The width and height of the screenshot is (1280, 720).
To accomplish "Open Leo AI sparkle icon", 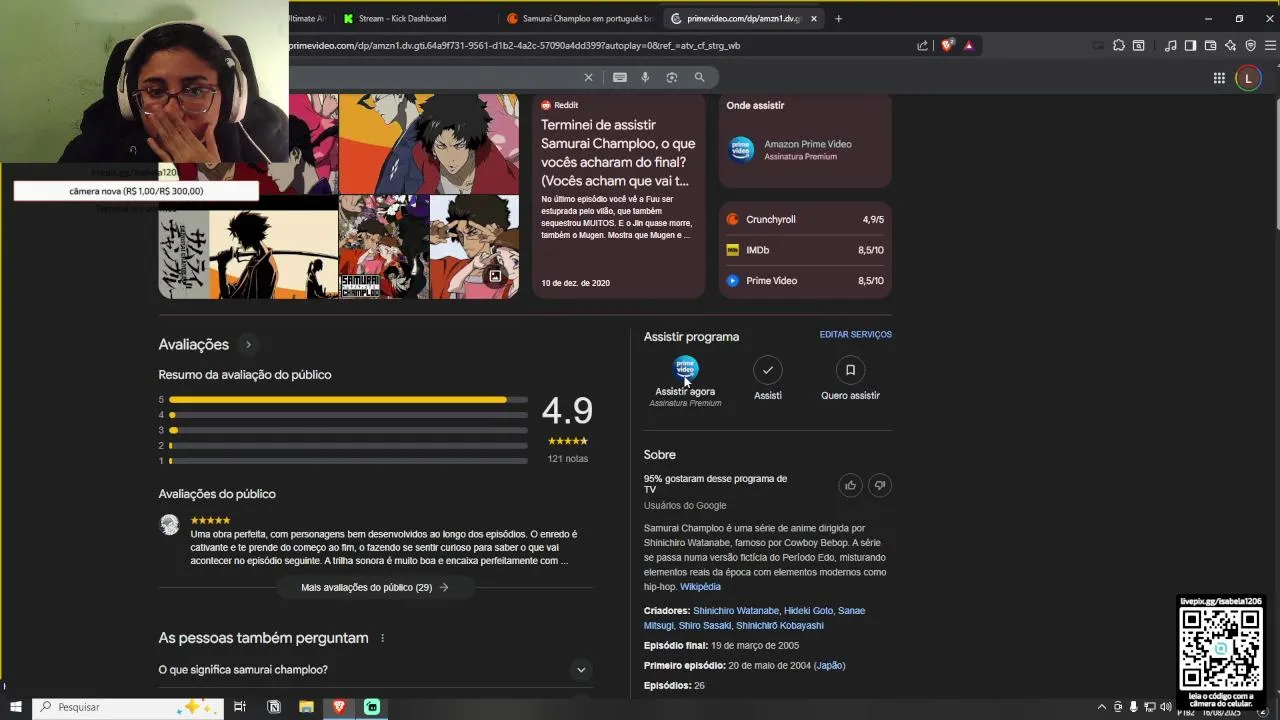I will [x=1230, y=45].
